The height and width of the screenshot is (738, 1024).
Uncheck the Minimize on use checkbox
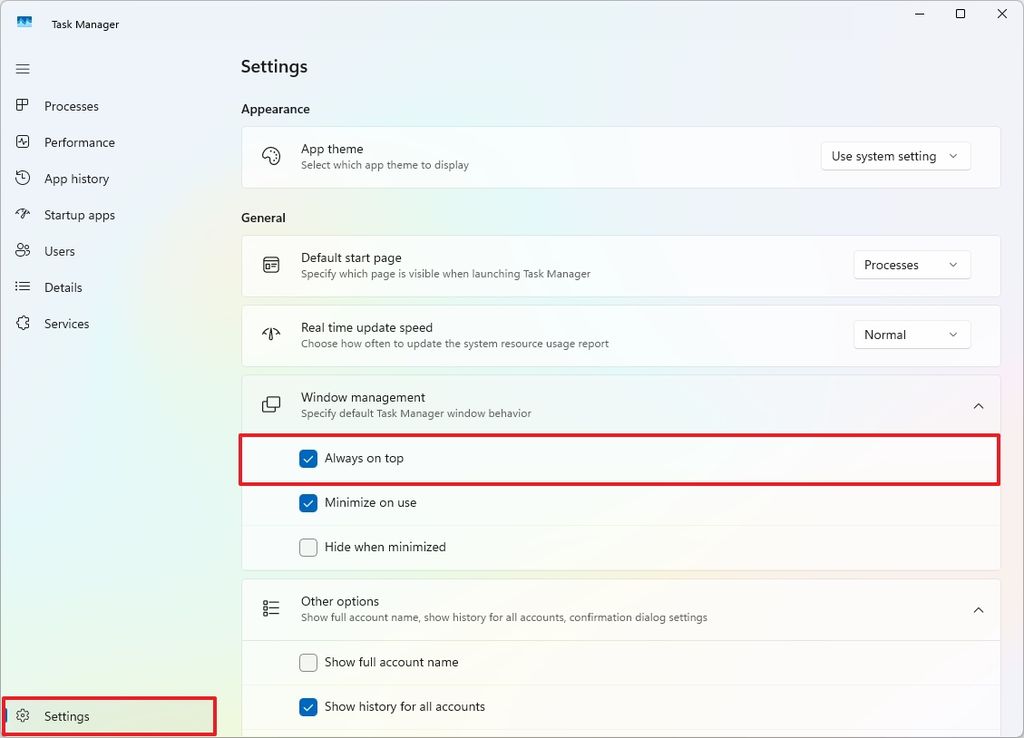308,503
